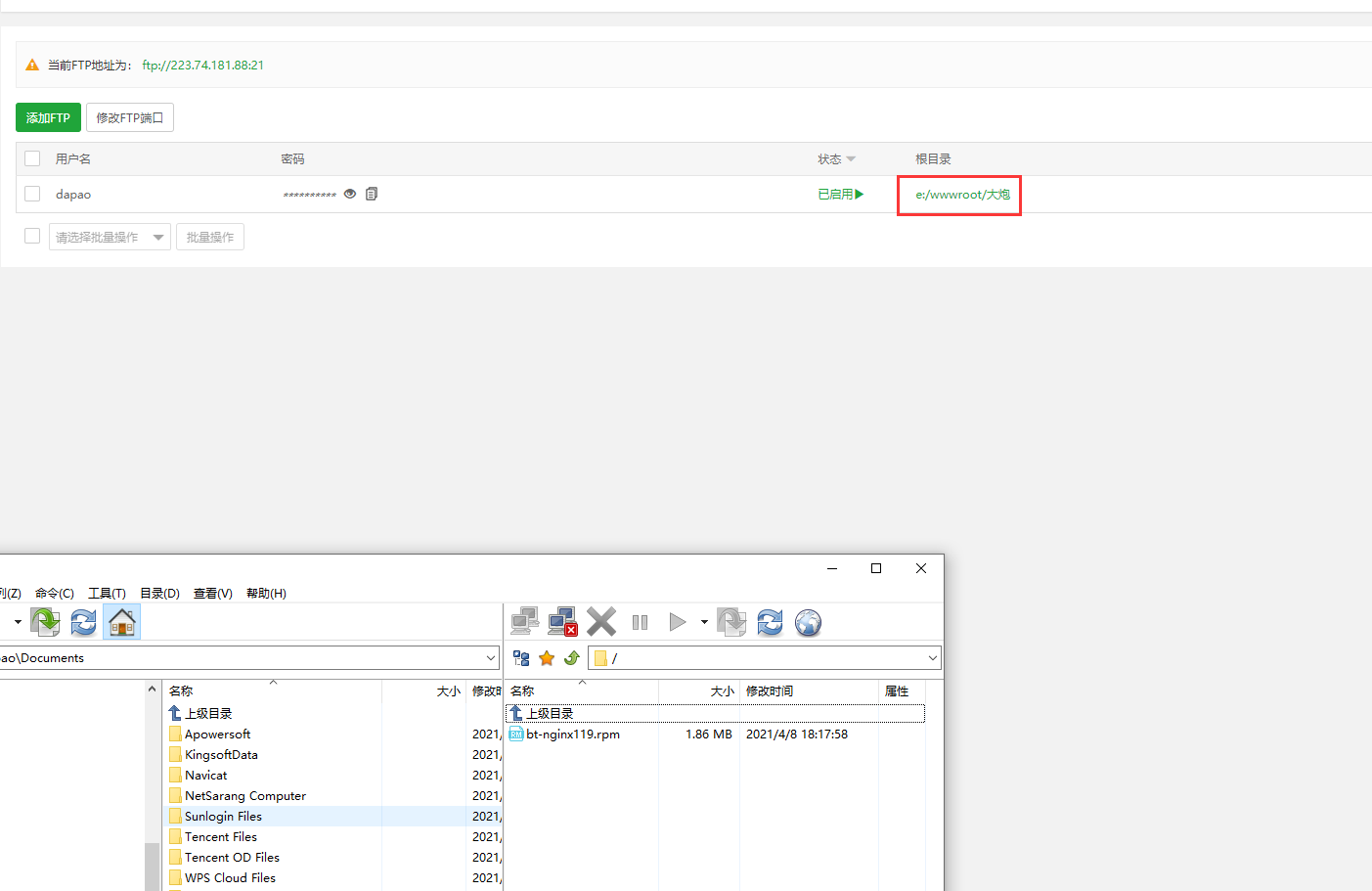This screenshot has height=891, width=1372.
Task: Open the 请选择批量操作 dropdown
Action: 110,237
